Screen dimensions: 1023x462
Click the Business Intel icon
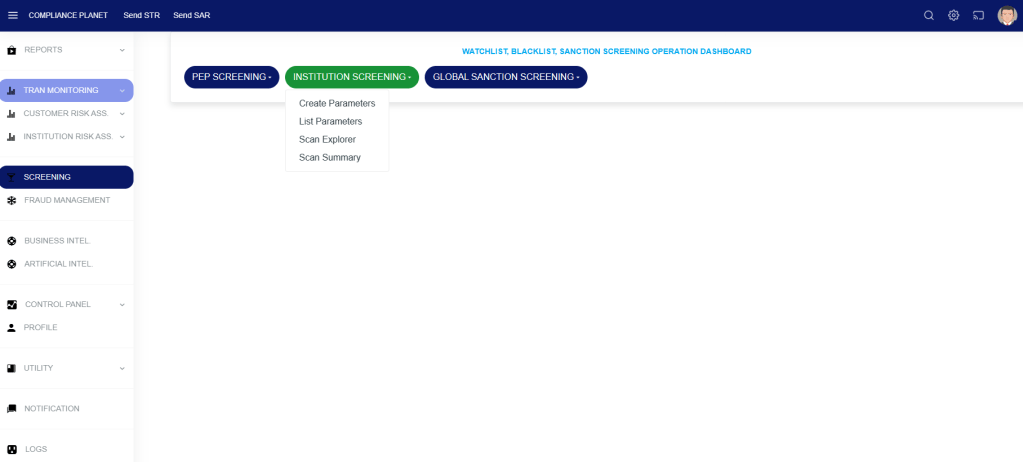coord(12,241)
